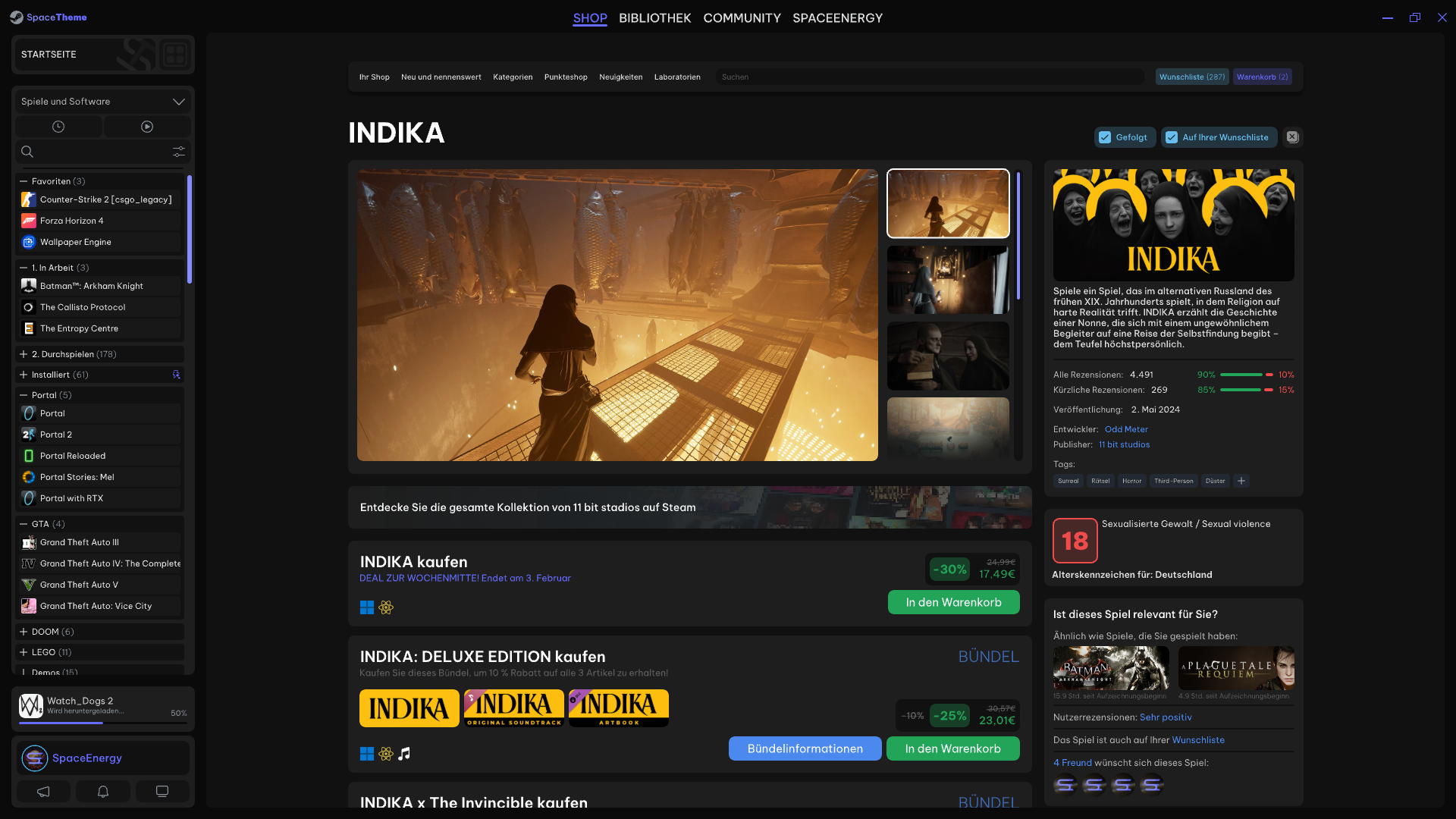The height and width of the screenshot is (819, 1456).
Task: Click Bündelinformationen button
Action: (805, 748)
